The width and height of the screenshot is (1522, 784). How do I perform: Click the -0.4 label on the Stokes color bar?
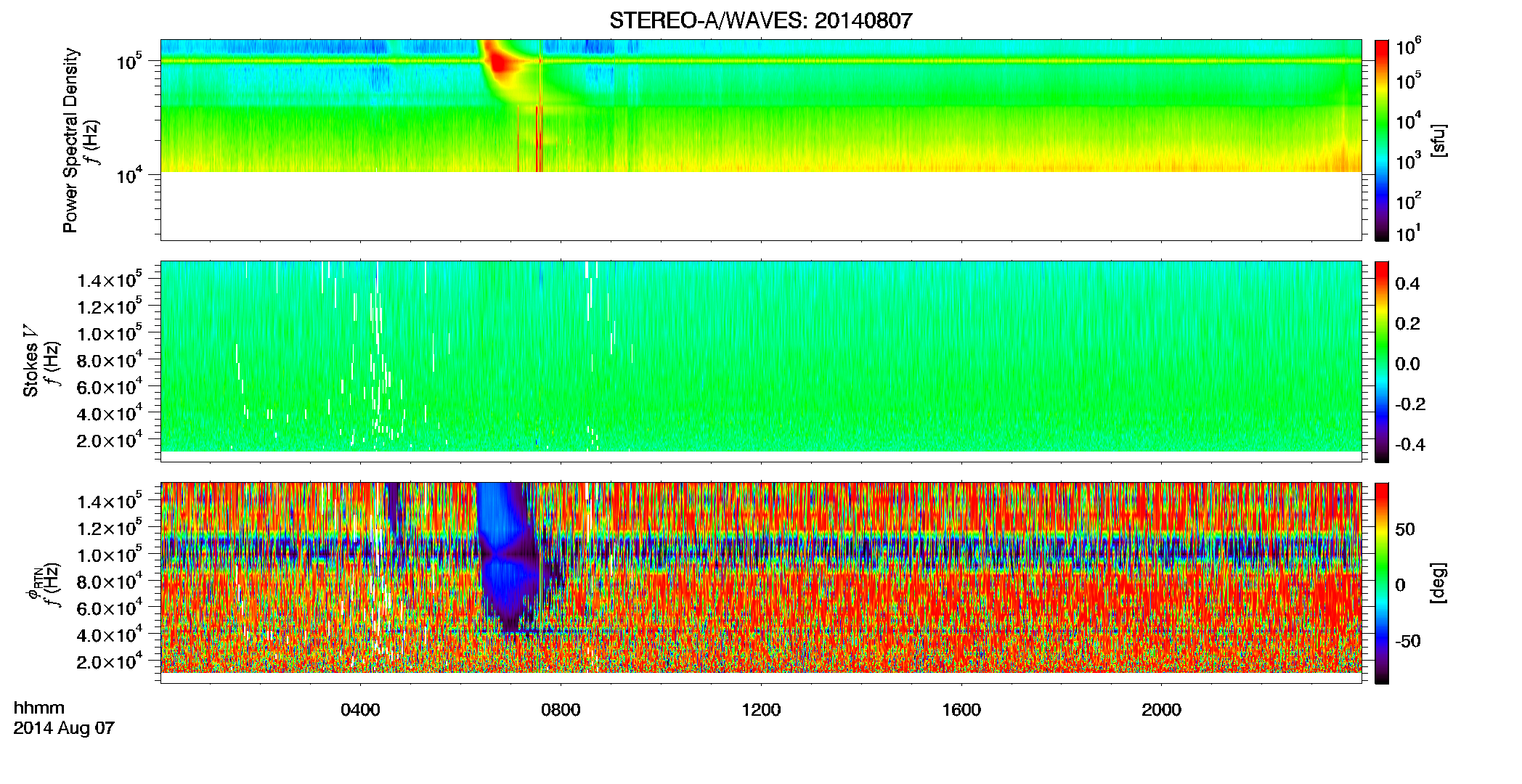1410,444
